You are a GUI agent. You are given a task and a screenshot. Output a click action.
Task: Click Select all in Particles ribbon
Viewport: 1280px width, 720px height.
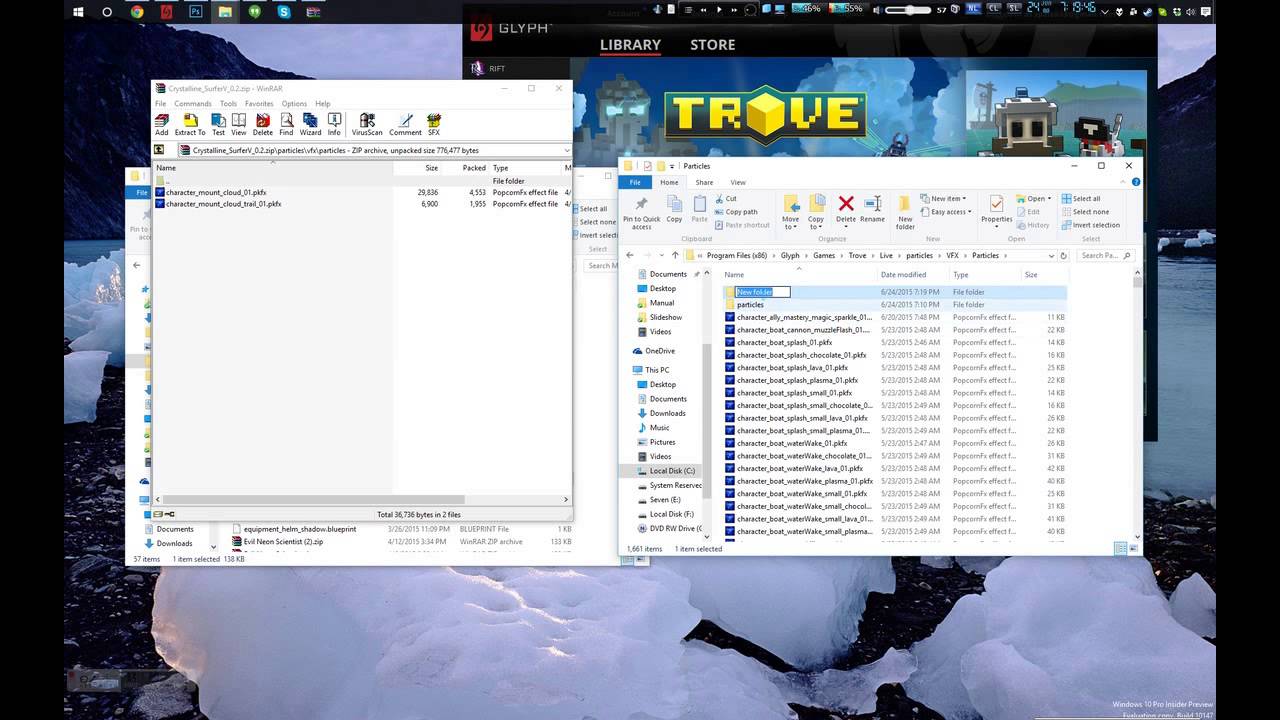[1081, 199]
